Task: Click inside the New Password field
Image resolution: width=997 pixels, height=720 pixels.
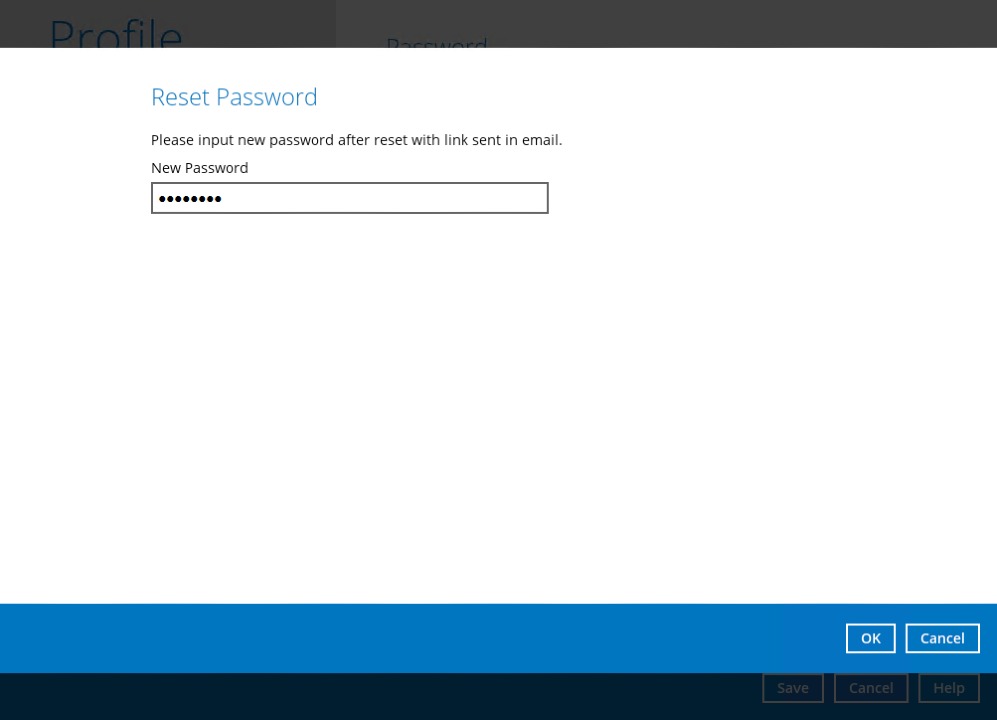Action: [349, 197]
